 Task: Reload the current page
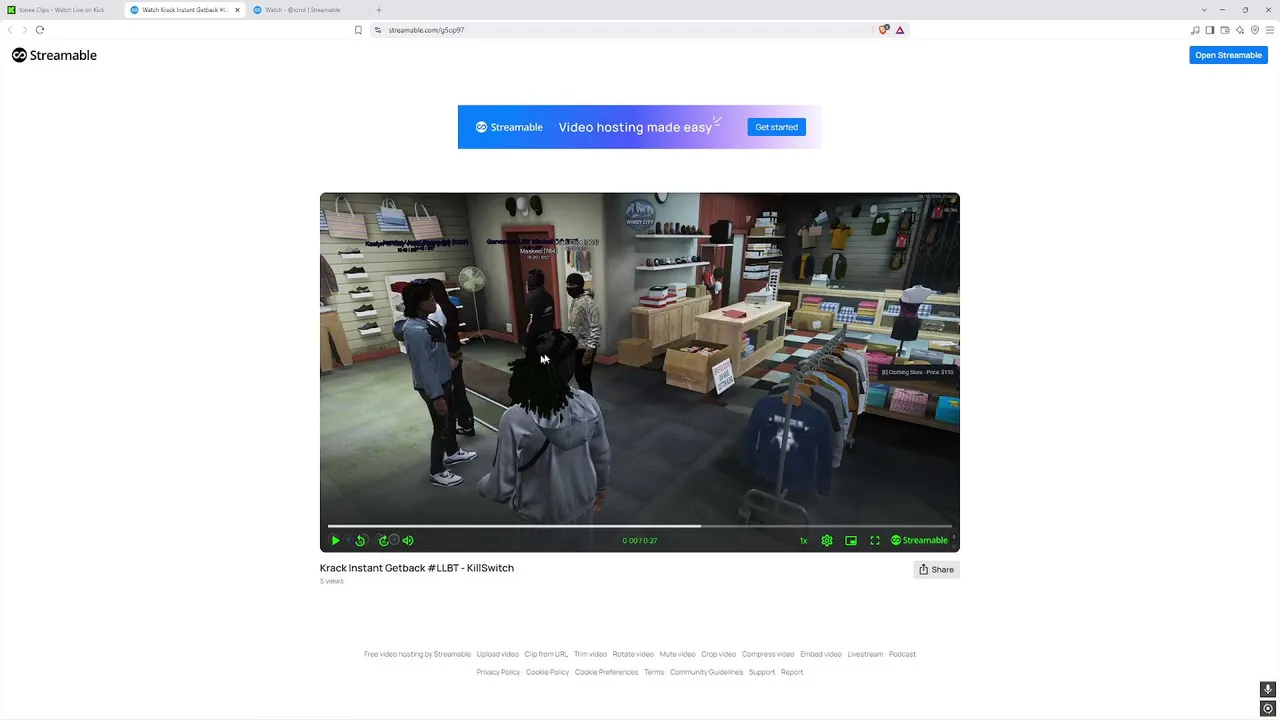40,30
